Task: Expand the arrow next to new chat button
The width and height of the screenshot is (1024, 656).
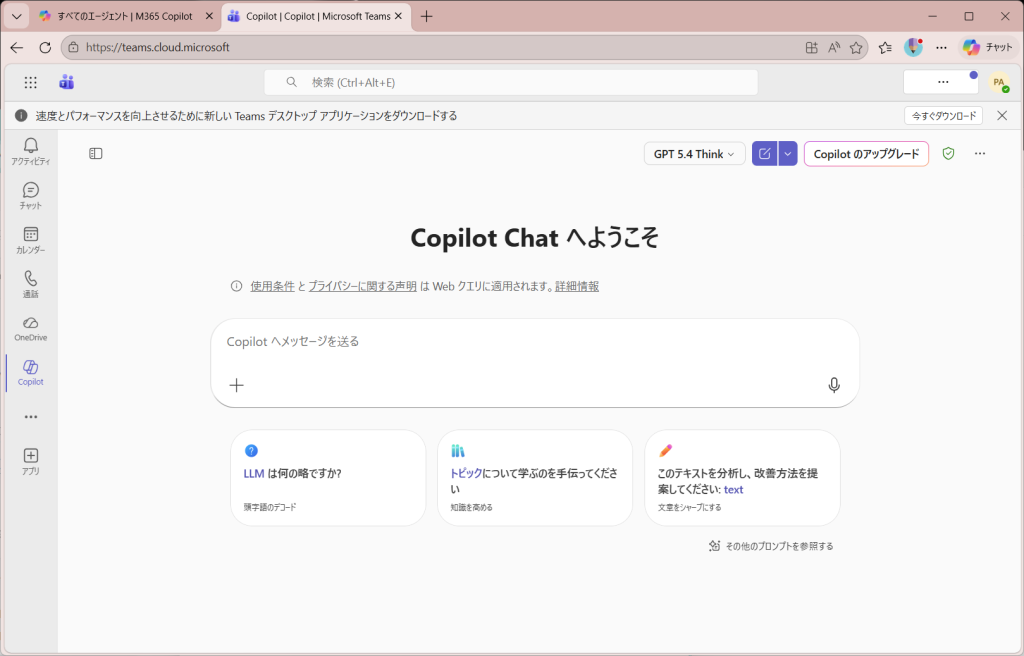Action: [788, 154]
